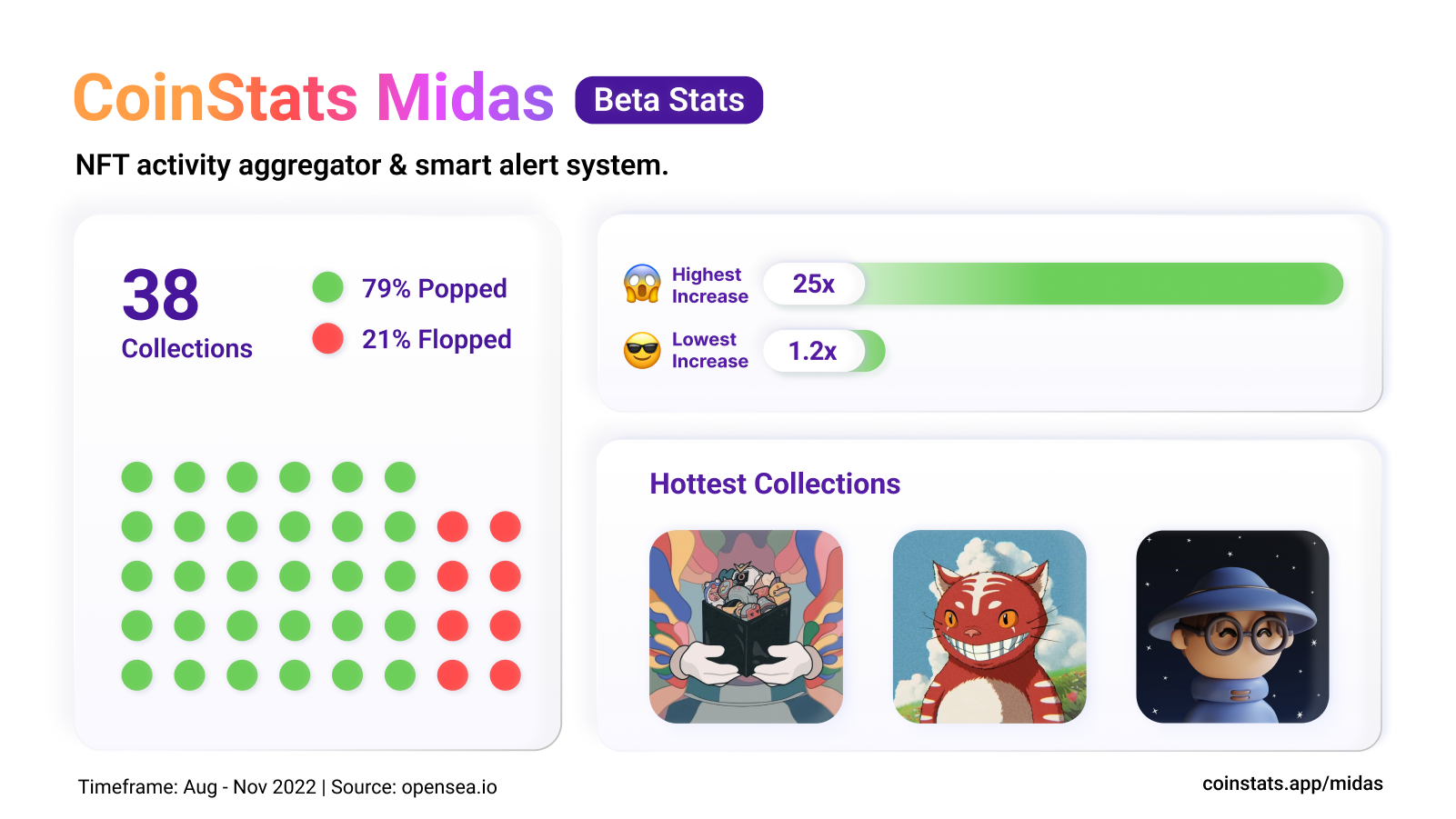The height and width of the screenshot is (819, 1456).
Task: Open the hands holding box collection thumbnail
Action: pyautogui.click(x=746, y=626)
